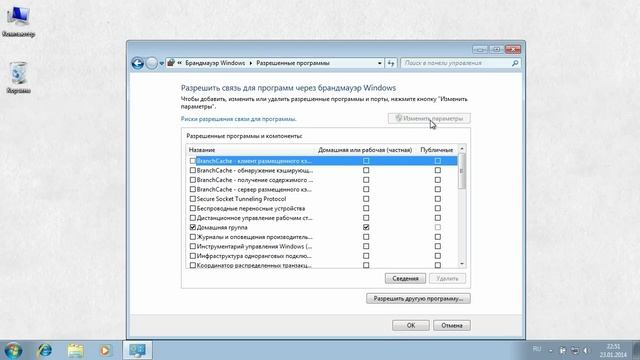Select 'Разрешенные программы' breadcrumb
This screenshot has height=360, width=640.
pos(293,63)
